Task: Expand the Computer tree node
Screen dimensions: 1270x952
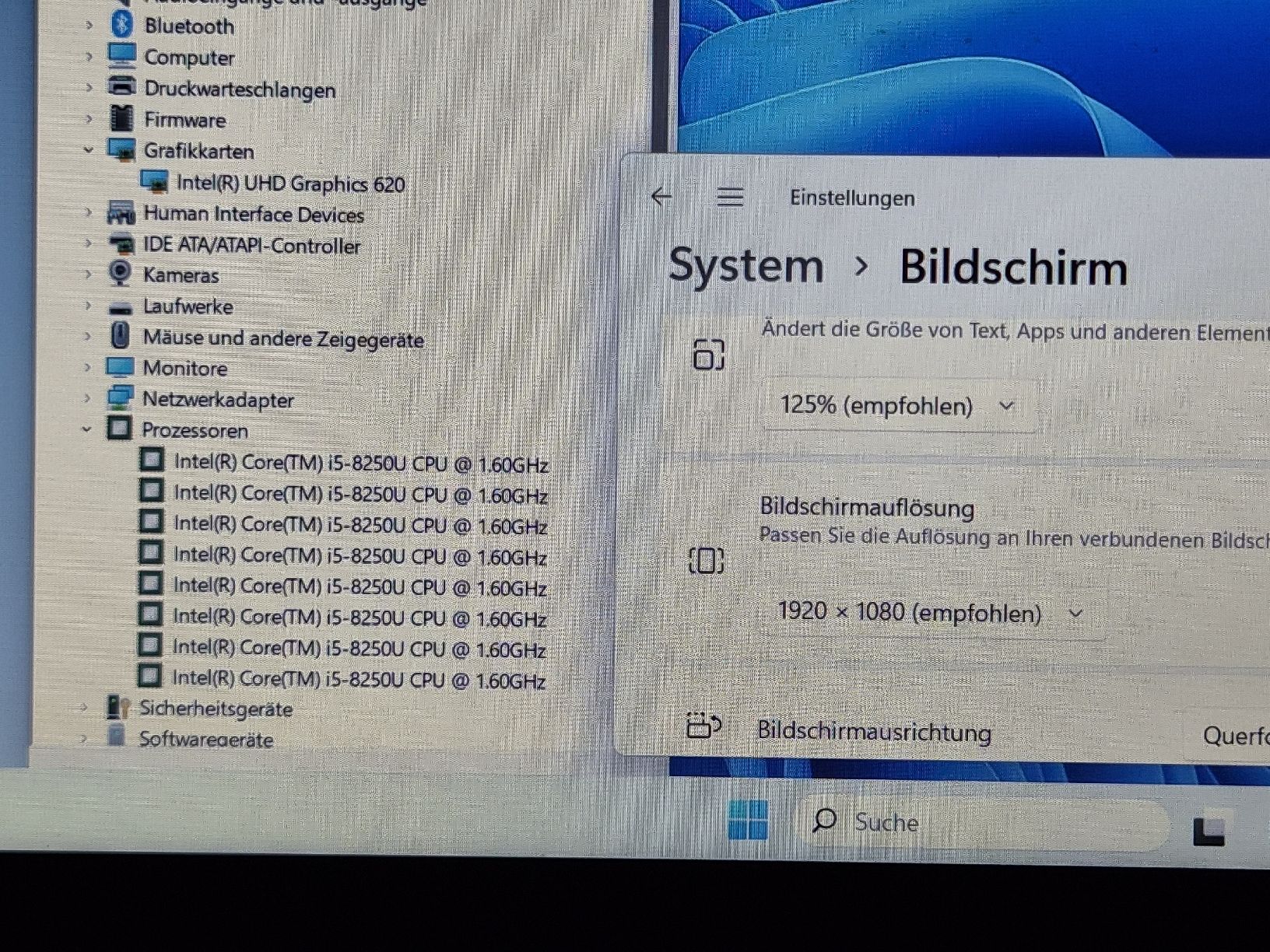Action: point(89,57)
